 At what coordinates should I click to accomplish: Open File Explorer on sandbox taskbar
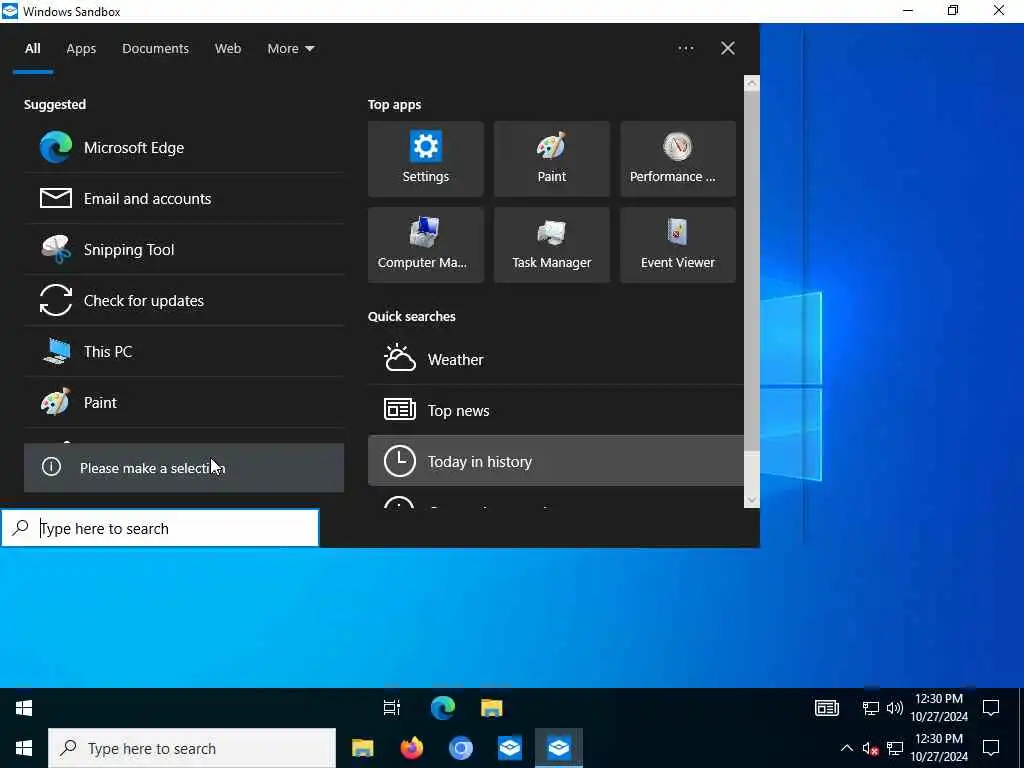coord(492,708)
